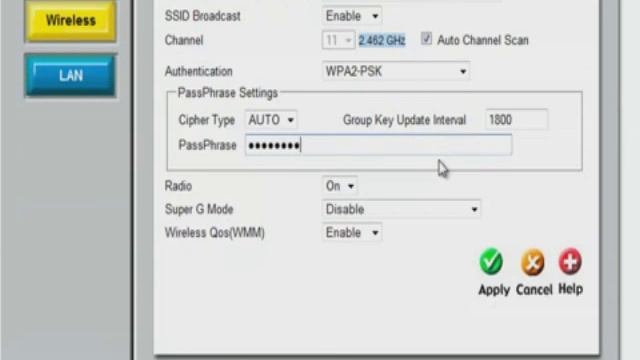Click the Authentication label text
The height and width of the screenshot is (360, 640).
pyautogui.click(x=199, y=71)
